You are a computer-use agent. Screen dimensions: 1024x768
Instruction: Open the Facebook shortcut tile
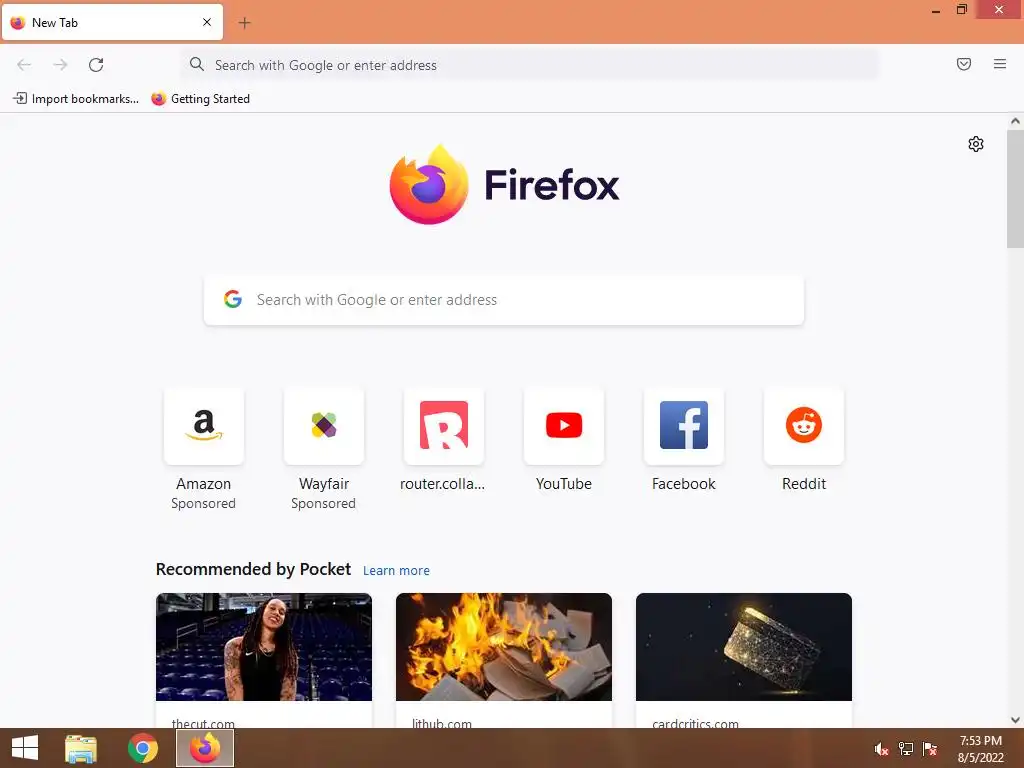coord(684,426)
